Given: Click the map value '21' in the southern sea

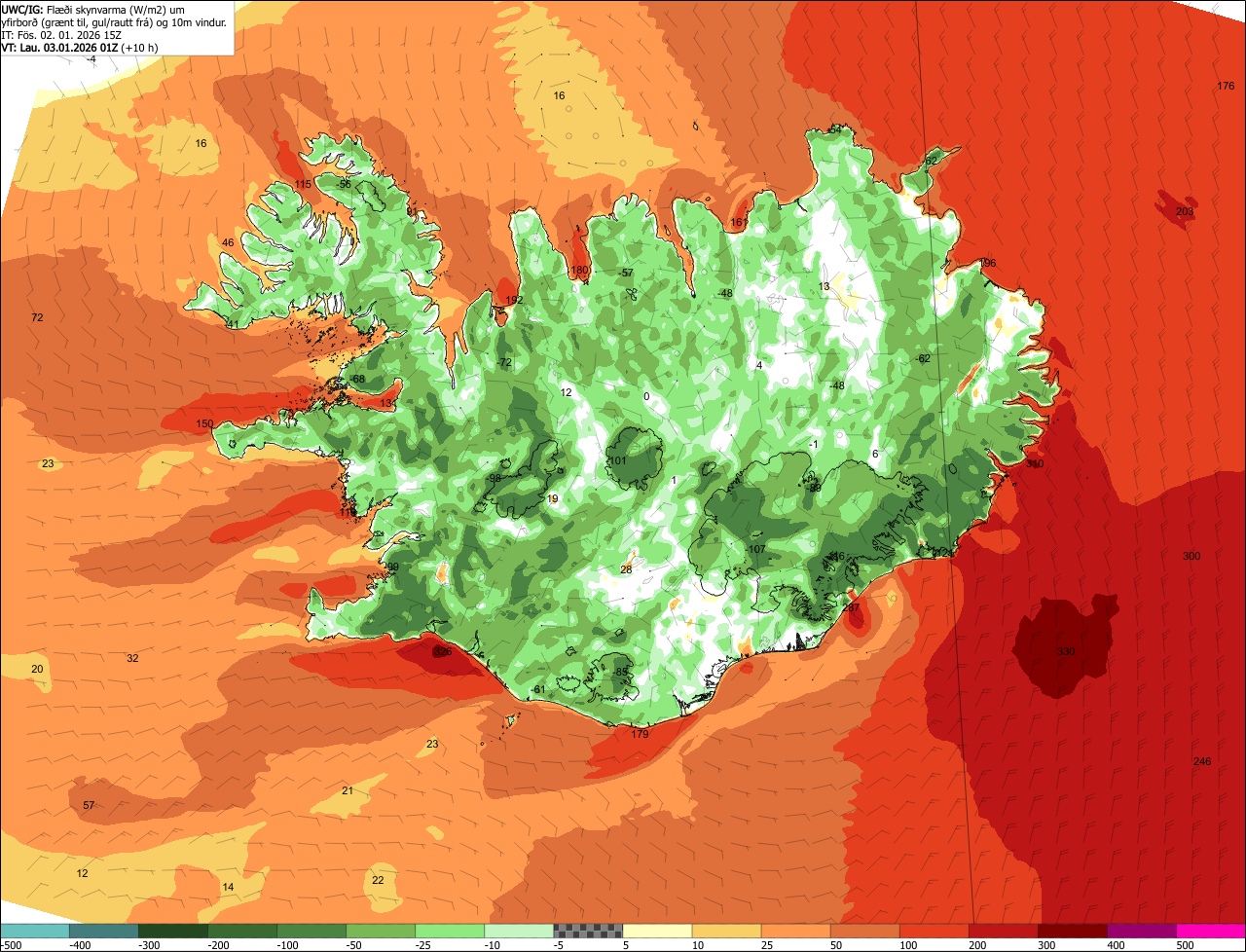Looking at the screenshot, I should 348,790.
